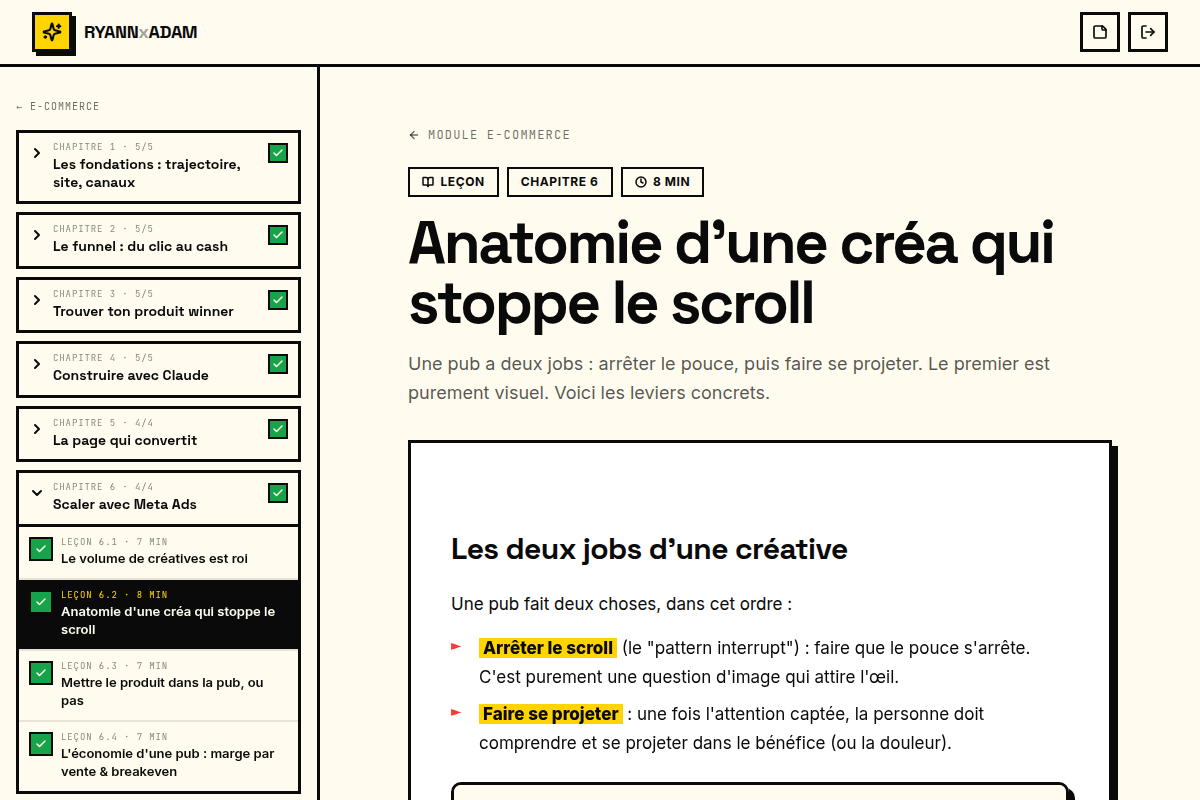Click the book icon in Leçon badge
The height and width of the screenshot is (800, 1200).
pyautogui.click(x=428, y=182)
